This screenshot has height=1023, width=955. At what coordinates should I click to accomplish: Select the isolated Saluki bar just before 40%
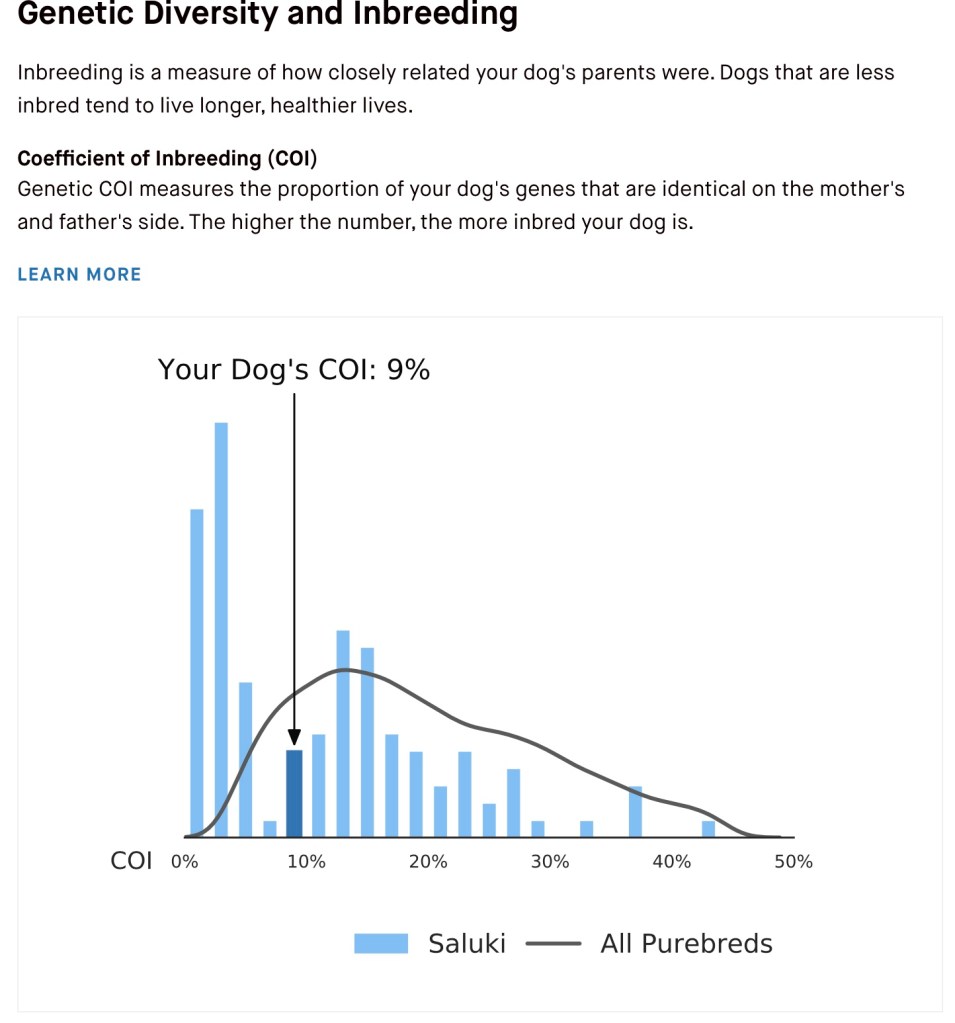[x=635, y=811]
